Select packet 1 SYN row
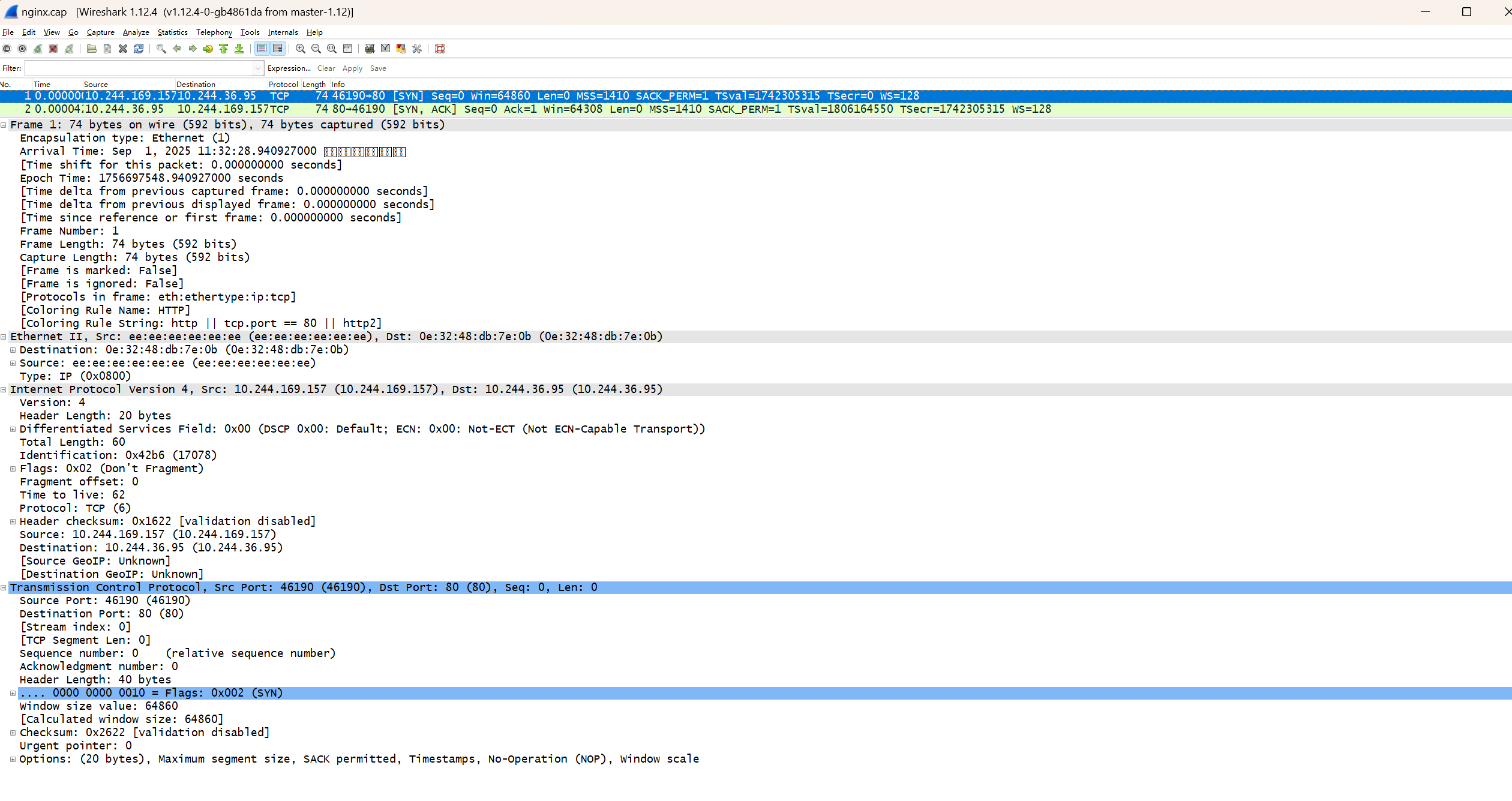This screenshot has width=1512, height=801. pos(756,96)
